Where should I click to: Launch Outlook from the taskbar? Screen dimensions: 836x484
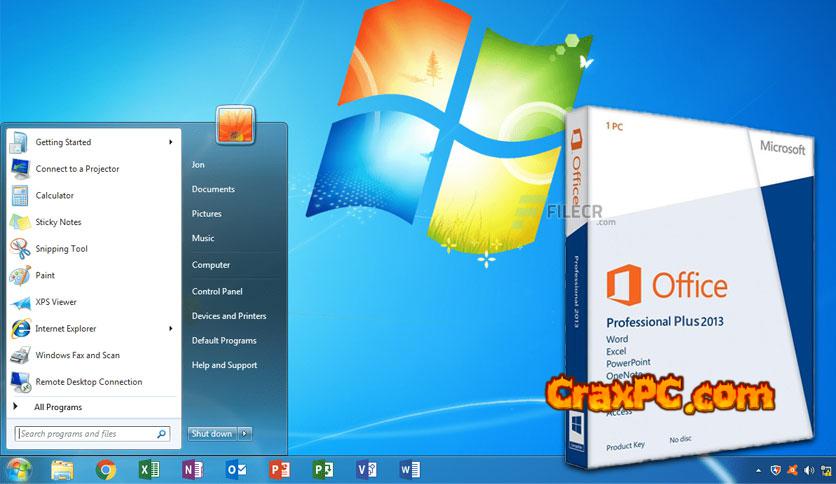click(x=236, y=470)
